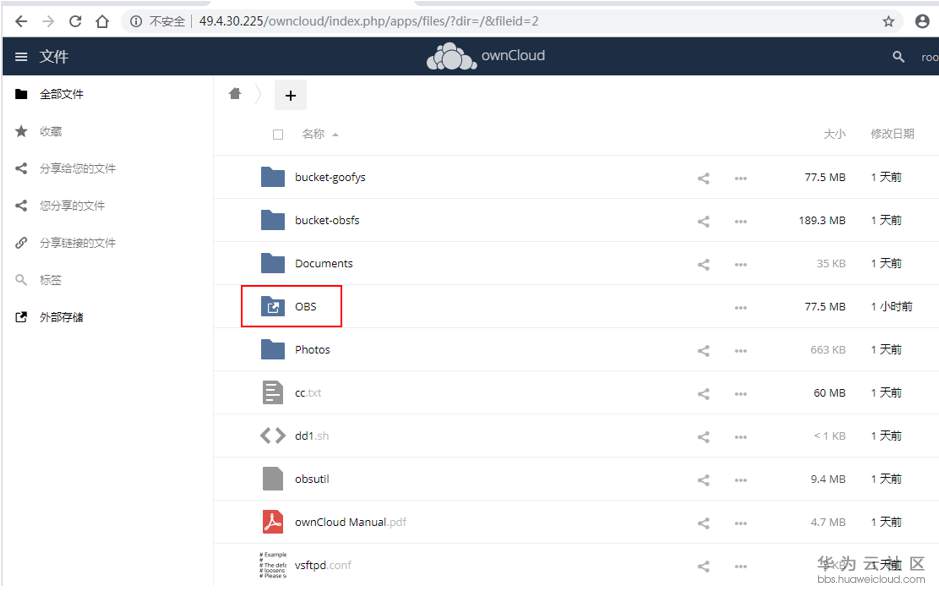The height and width of the screenshot is (594, 939).
Task: Click the browser back arrow
Action: (21, 22)
